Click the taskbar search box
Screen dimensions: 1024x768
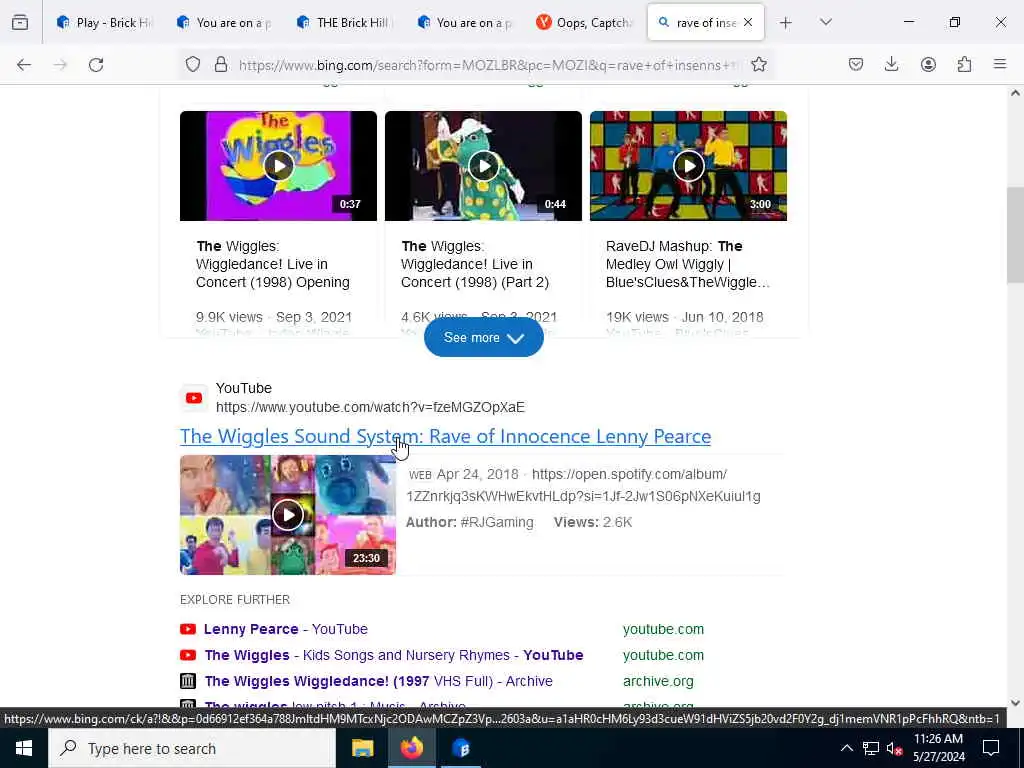pyautogui.click(x=192, y=748)
